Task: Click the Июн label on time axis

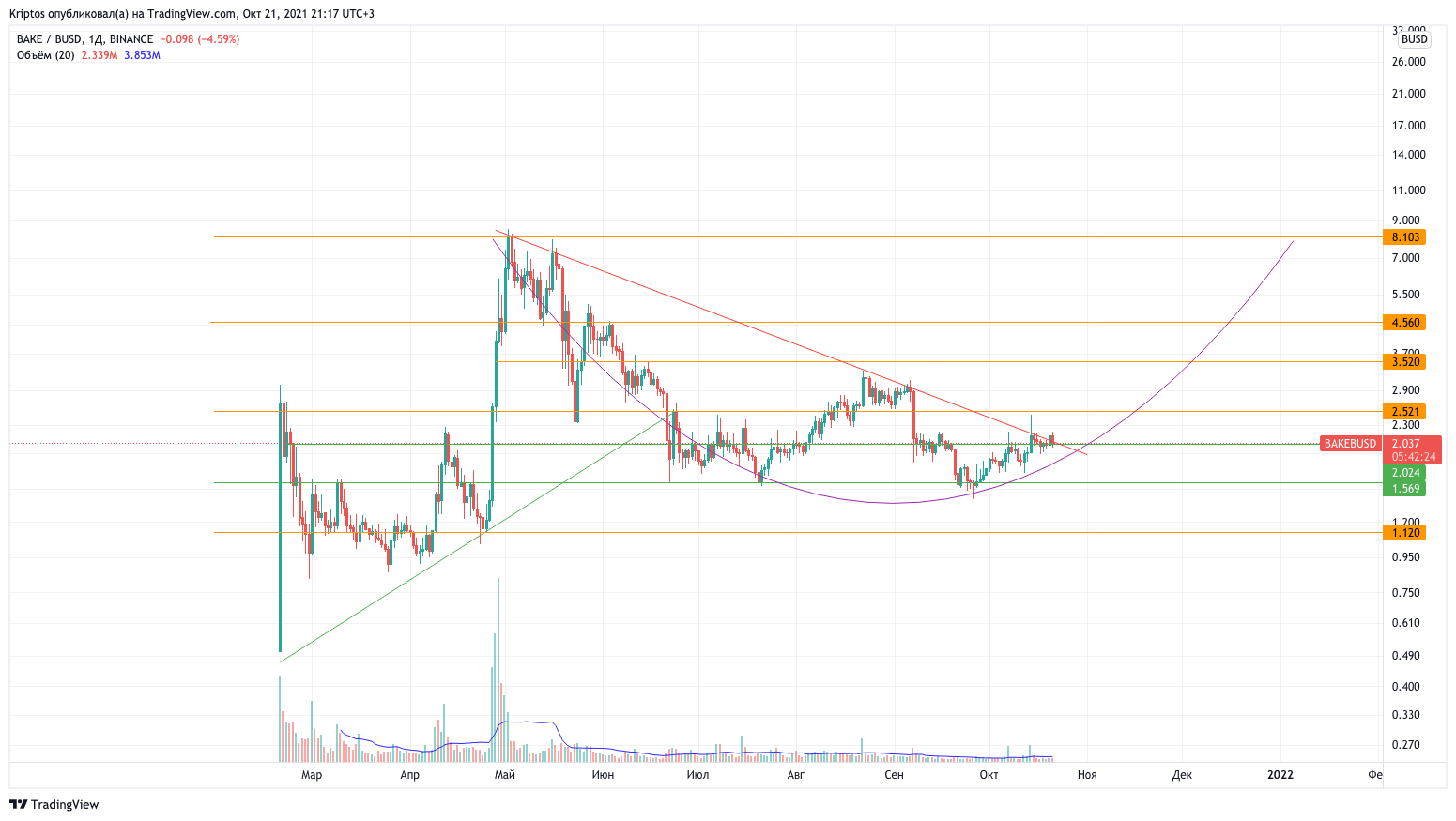Action: 604,775
